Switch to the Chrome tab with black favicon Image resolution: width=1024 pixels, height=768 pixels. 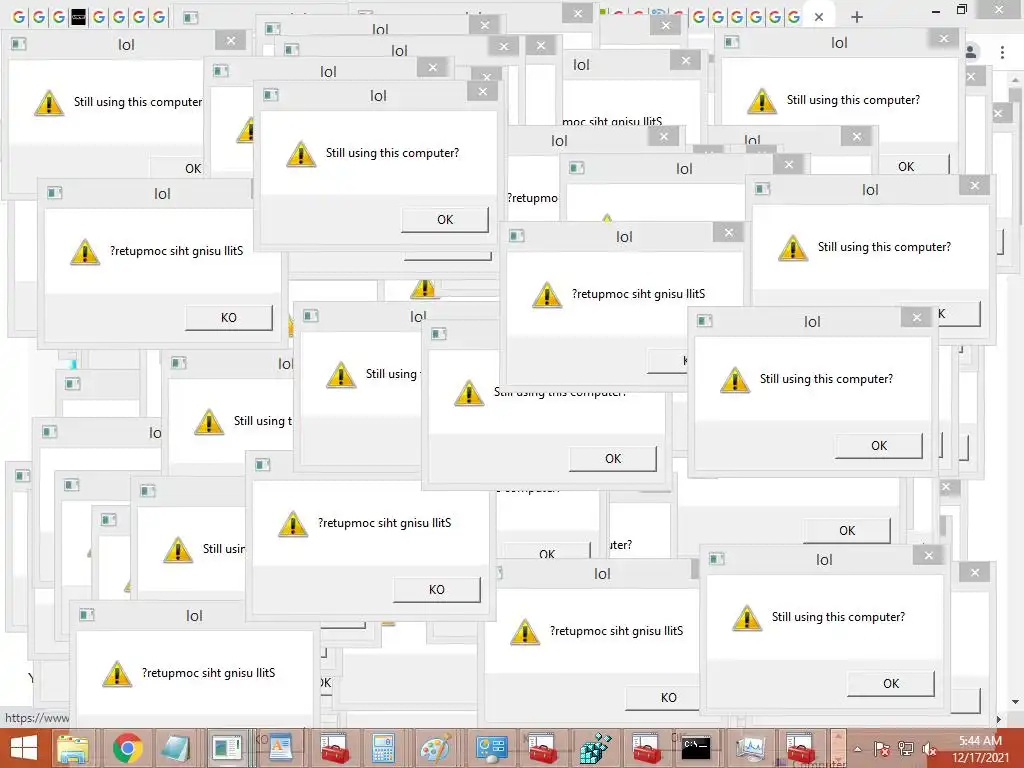[x=78, y=17]
